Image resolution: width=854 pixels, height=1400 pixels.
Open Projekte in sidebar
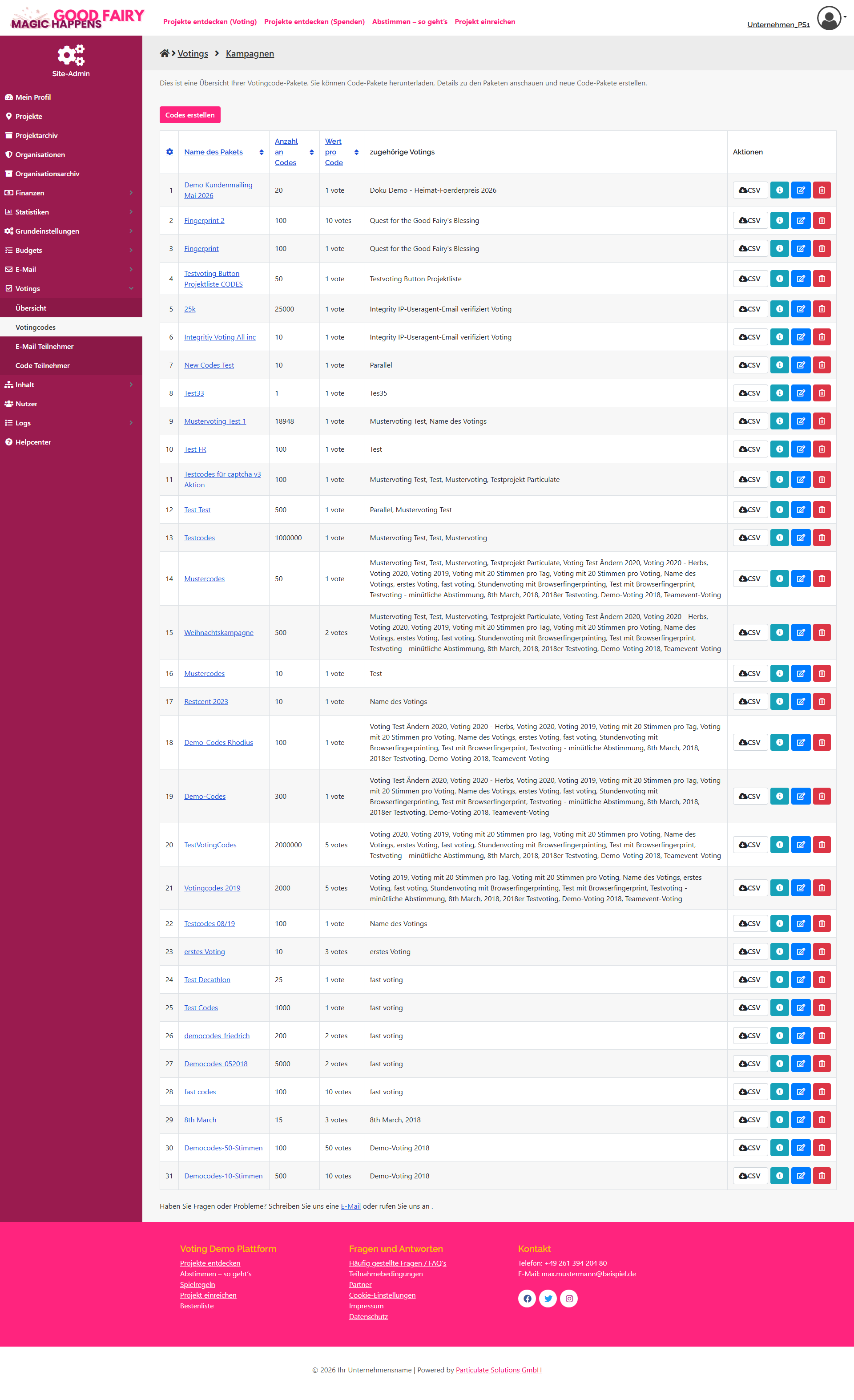(x=71, y=116)
